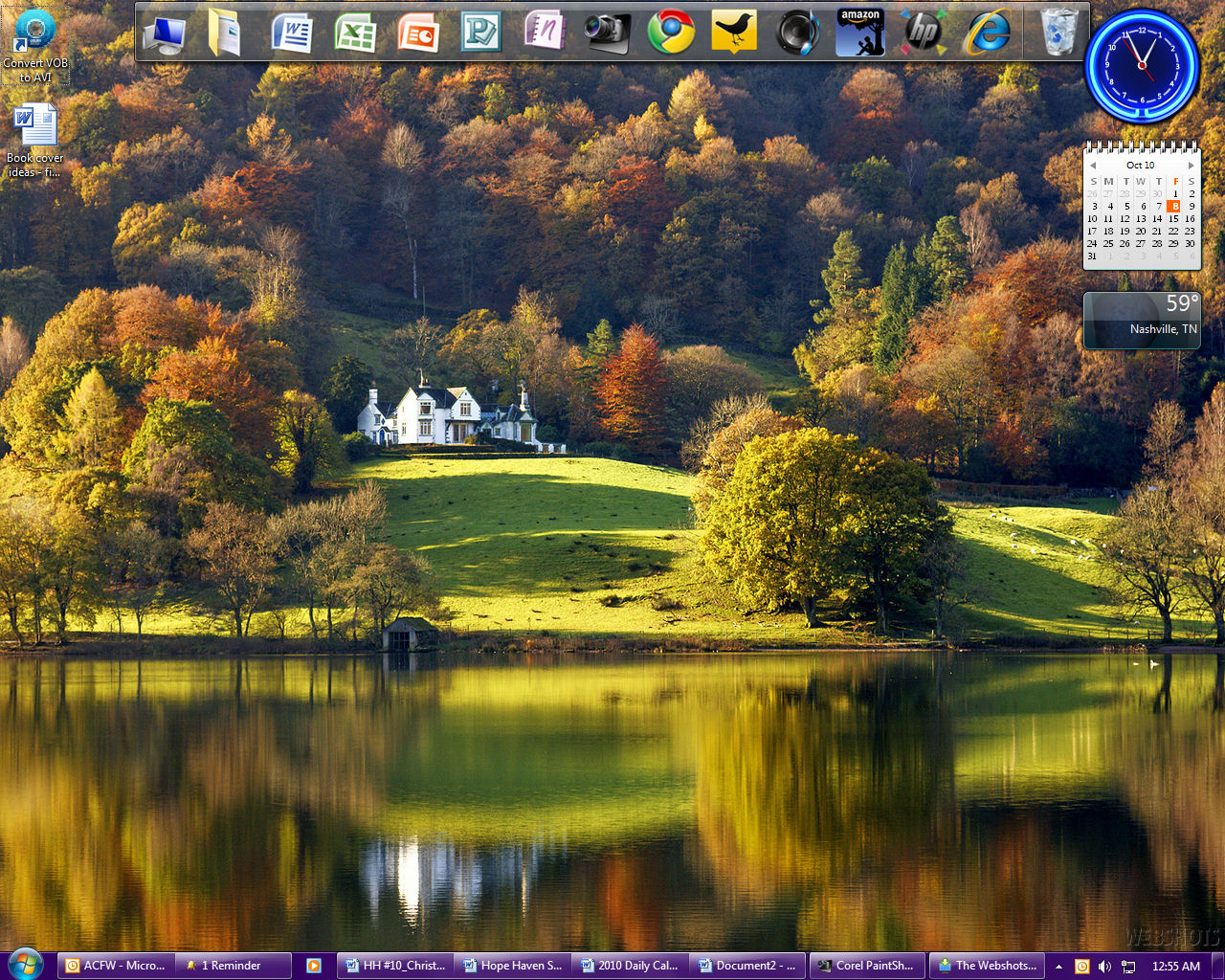The image size is (1225, 980).
Task: Open Microsoft Word from the dock
Action: tap(291, 33)
